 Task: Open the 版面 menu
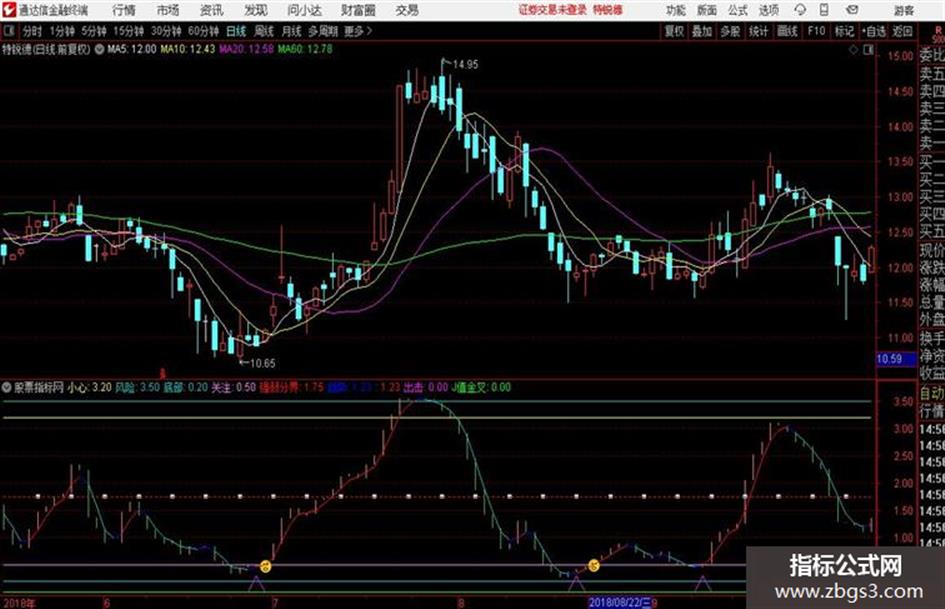(x=706, y=10)
